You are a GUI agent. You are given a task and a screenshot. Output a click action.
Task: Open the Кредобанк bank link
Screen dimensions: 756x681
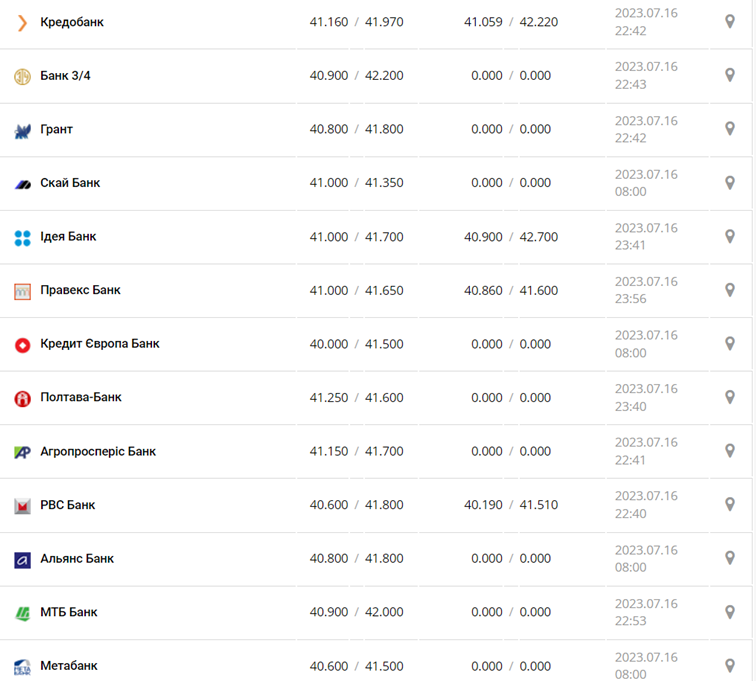click(x=72, y=22)
